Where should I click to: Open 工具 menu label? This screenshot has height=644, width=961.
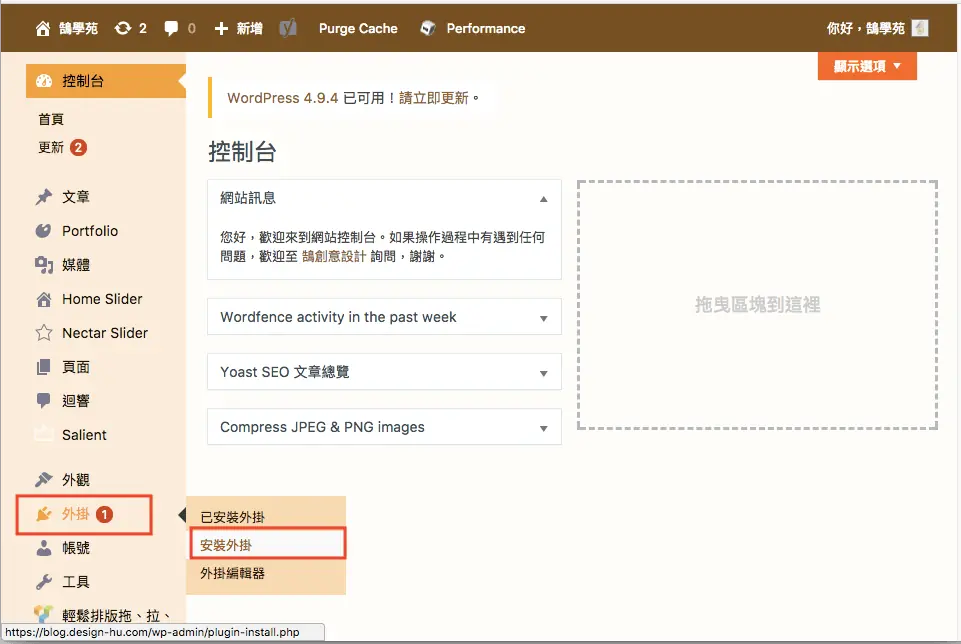(x=76, y=582)
